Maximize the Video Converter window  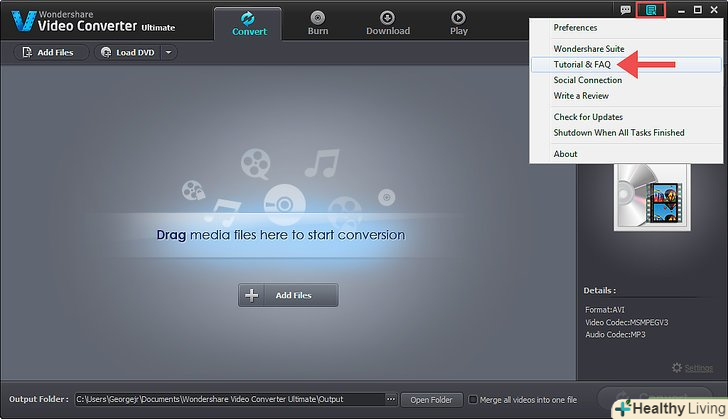point(697,10)
